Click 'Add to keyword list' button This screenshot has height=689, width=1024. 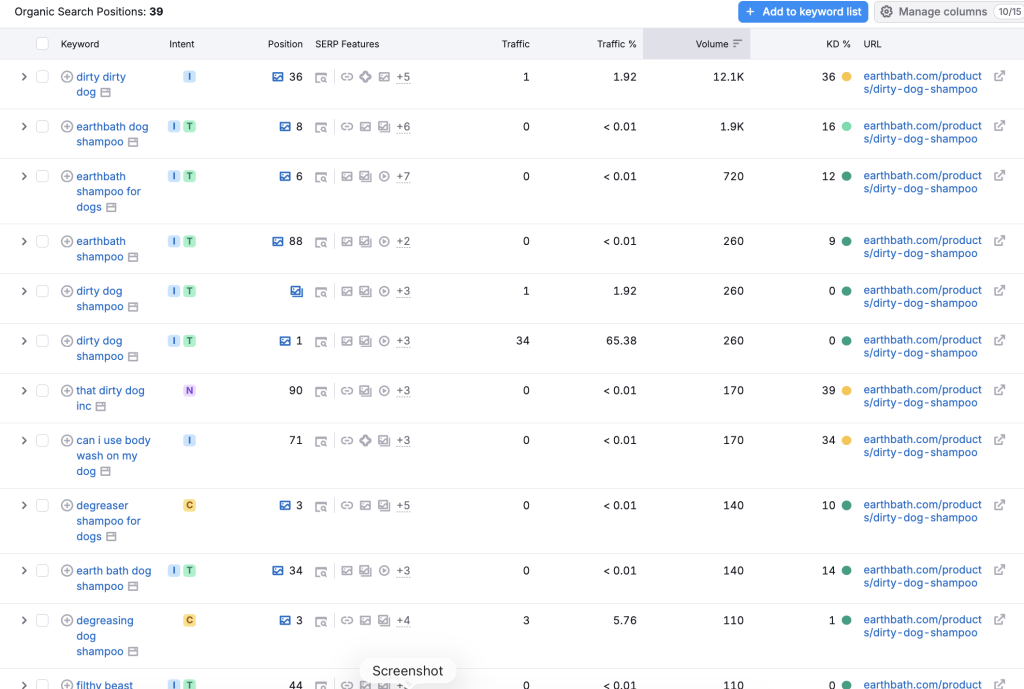pos(803,12)
